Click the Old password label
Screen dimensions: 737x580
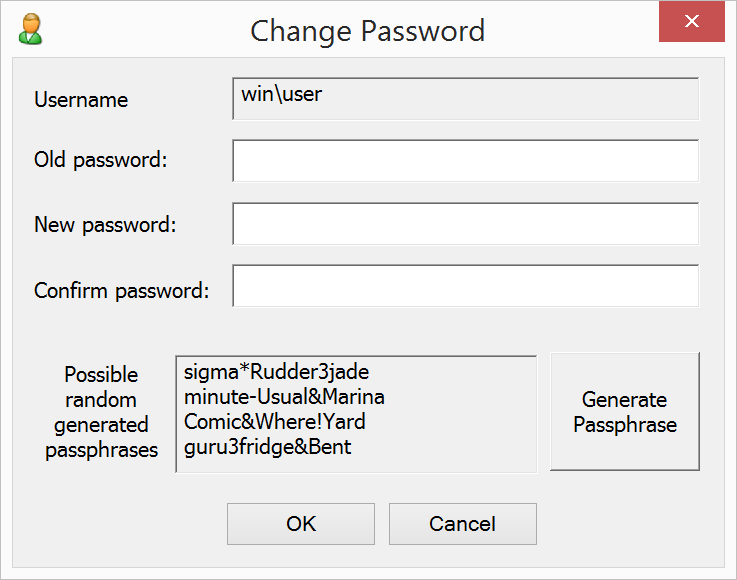coord(101,160)
